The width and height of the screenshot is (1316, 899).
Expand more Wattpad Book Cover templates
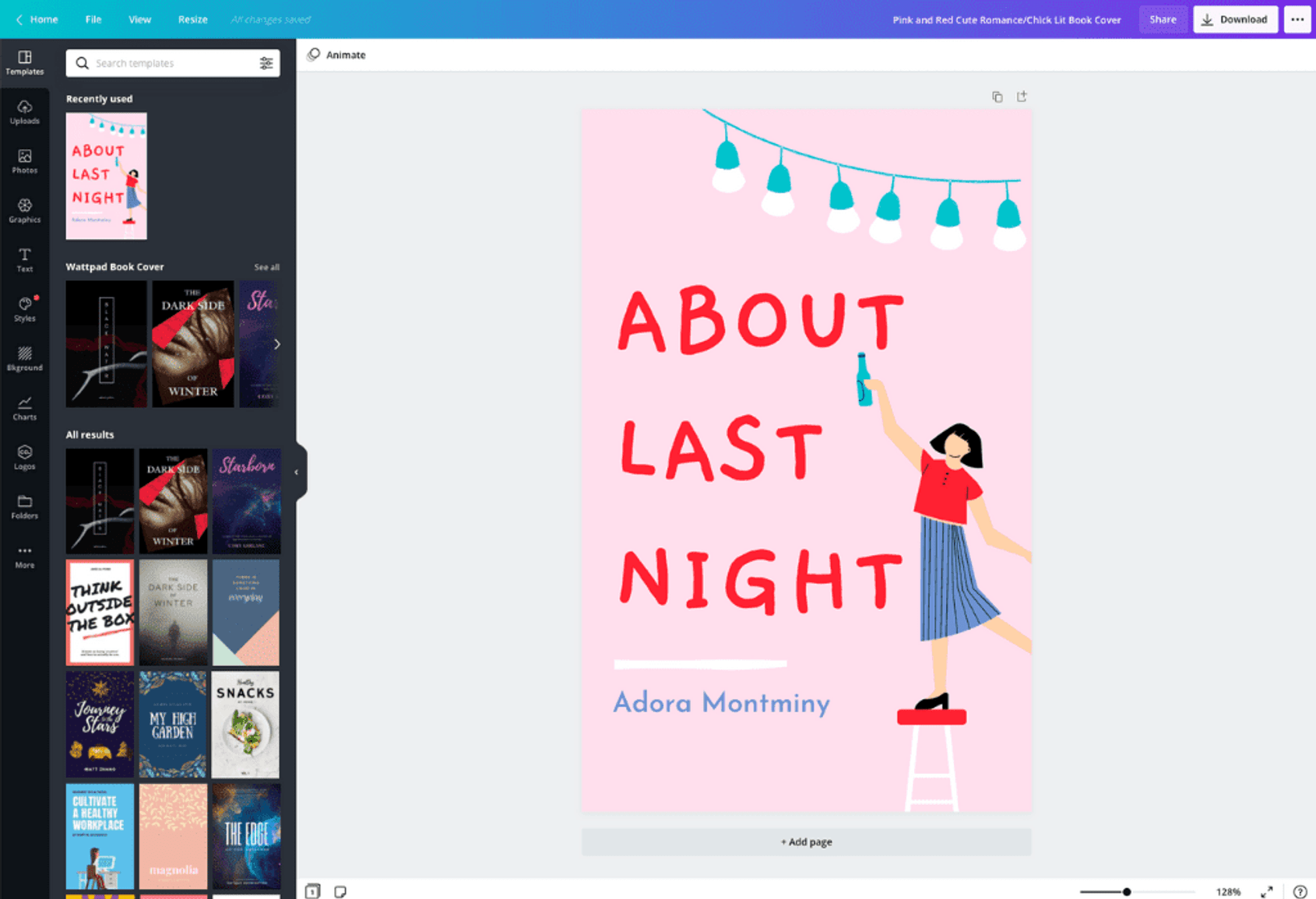click(x=267, y=266)
